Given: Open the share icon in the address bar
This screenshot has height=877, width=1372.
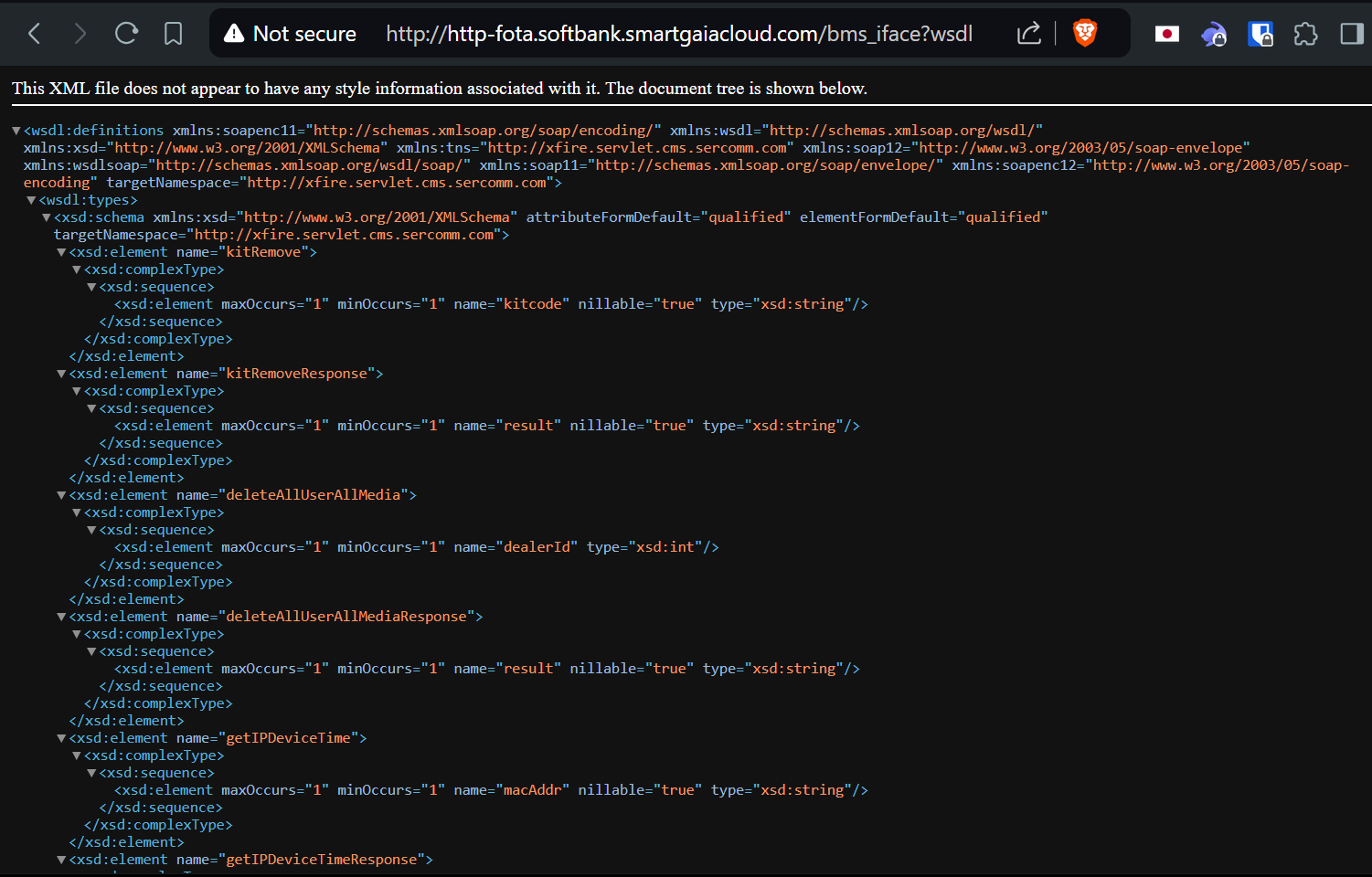Looking at the screenshot, I should [1028, 34].
